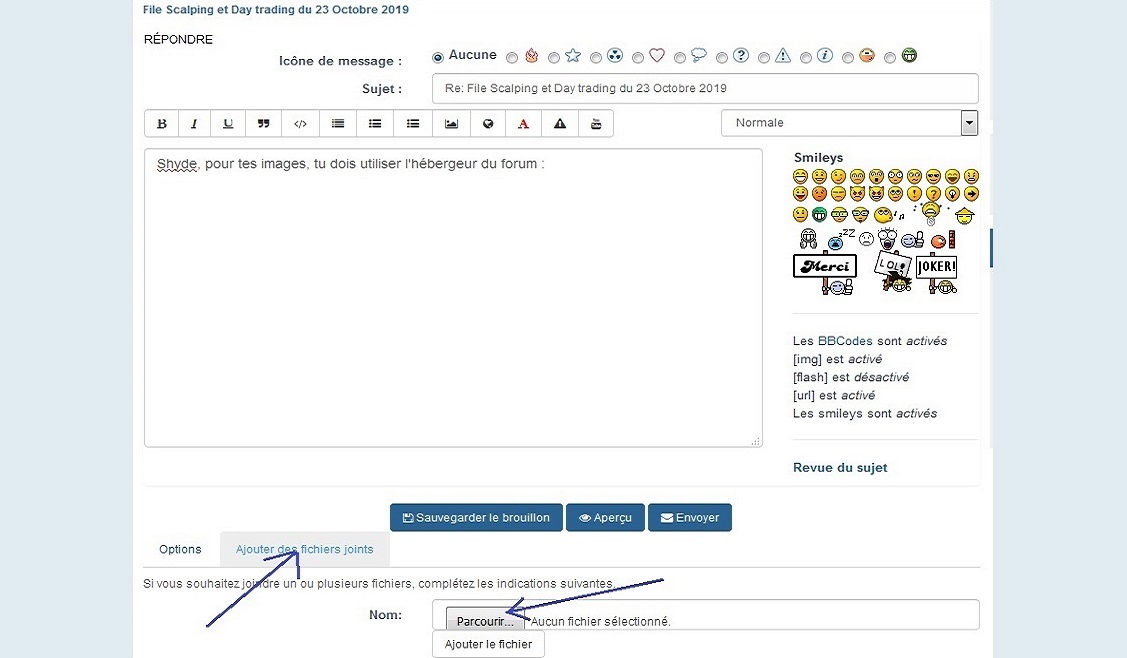
Task: Insert the grinning devil smiley
Action: [x=876, y=193]
